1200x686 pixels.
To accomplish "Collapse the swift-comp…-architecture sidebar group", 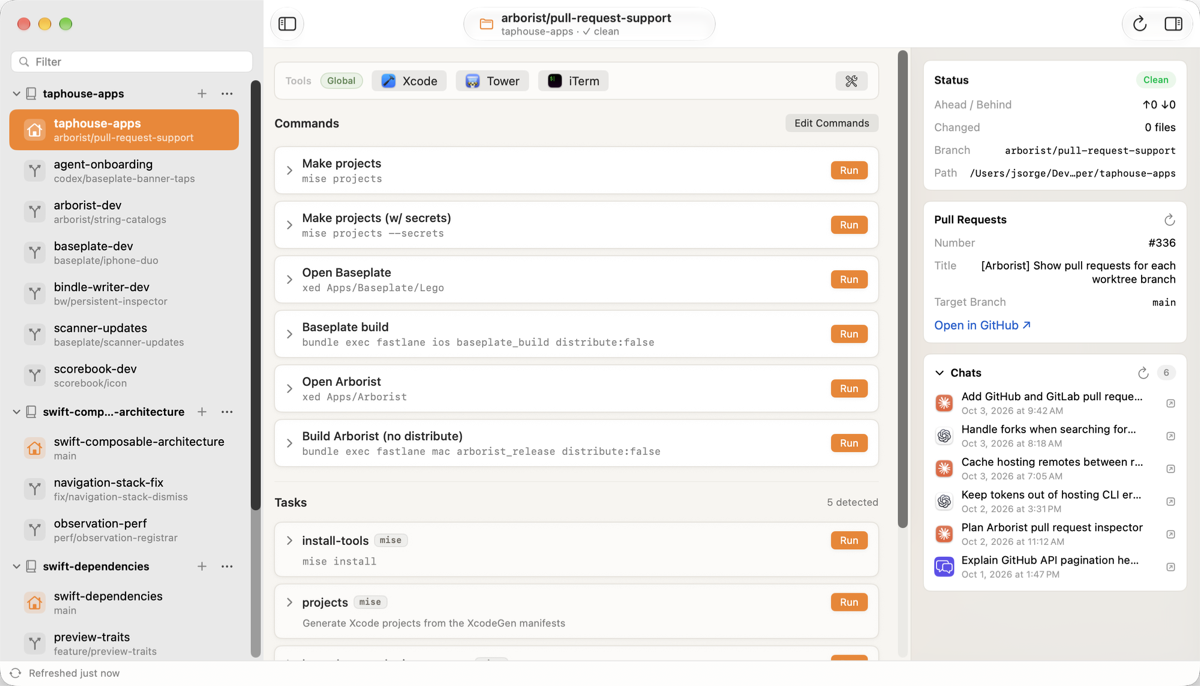I will point(16,412).
